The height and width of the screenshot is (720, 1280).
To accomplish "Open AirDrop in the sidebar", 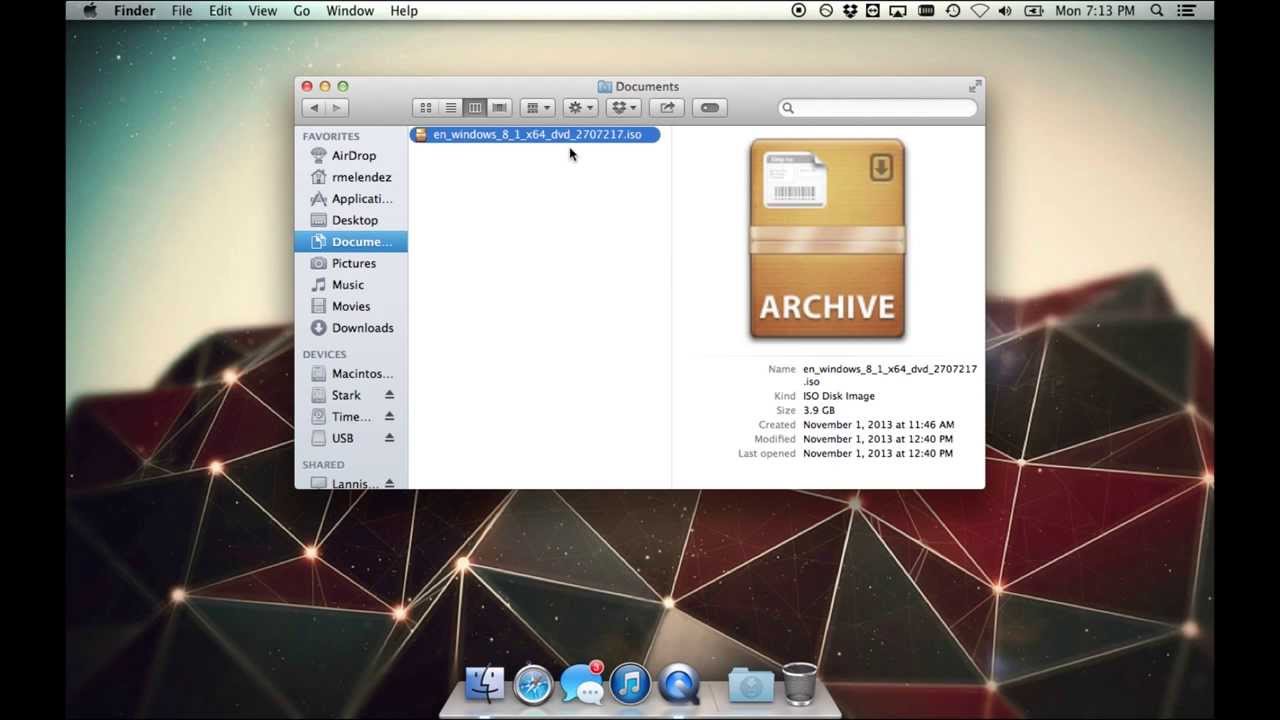I will (354, 156).
